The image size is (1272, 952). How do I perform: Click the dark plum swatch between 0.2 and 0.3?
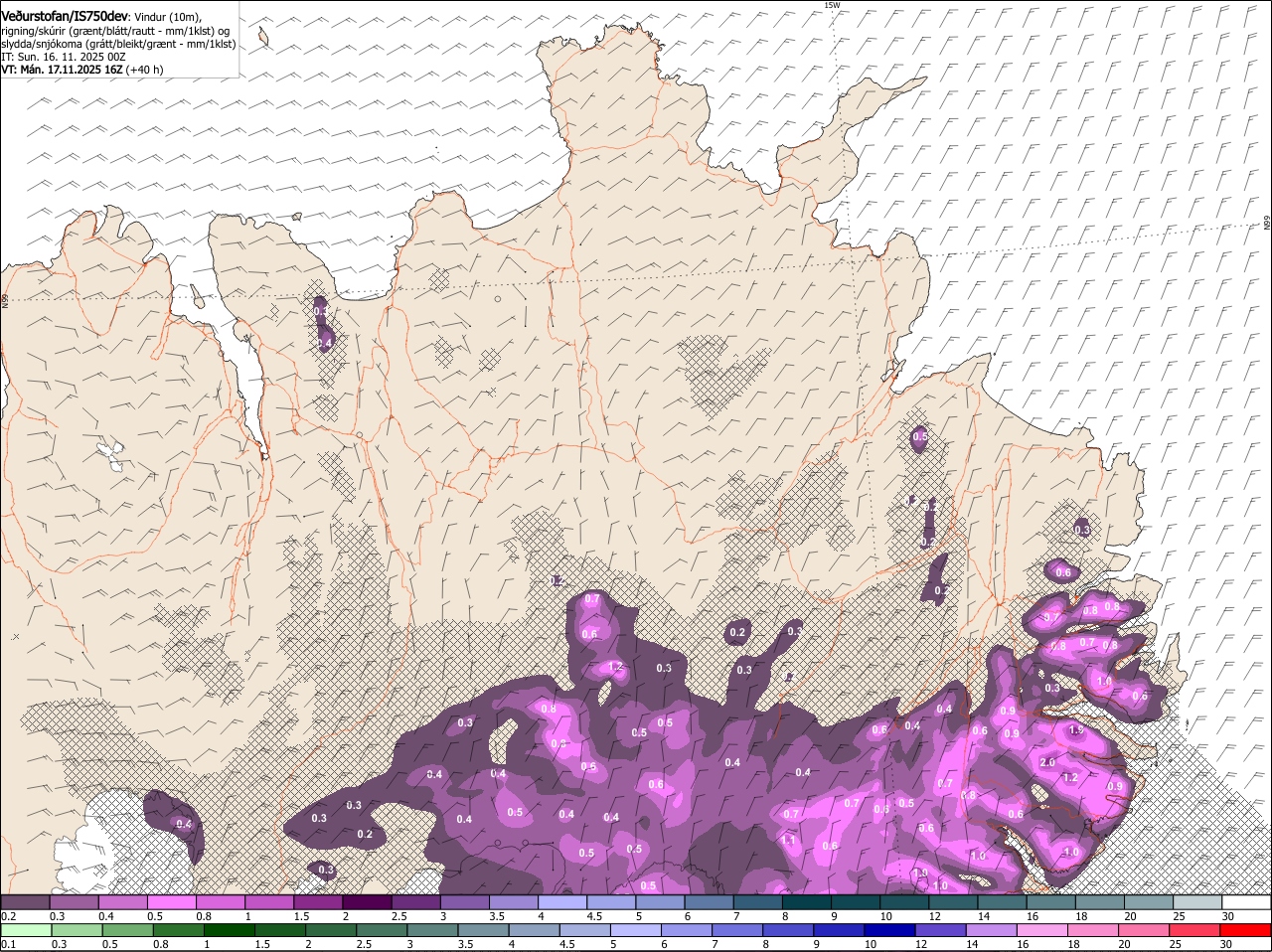click(25, 901)
